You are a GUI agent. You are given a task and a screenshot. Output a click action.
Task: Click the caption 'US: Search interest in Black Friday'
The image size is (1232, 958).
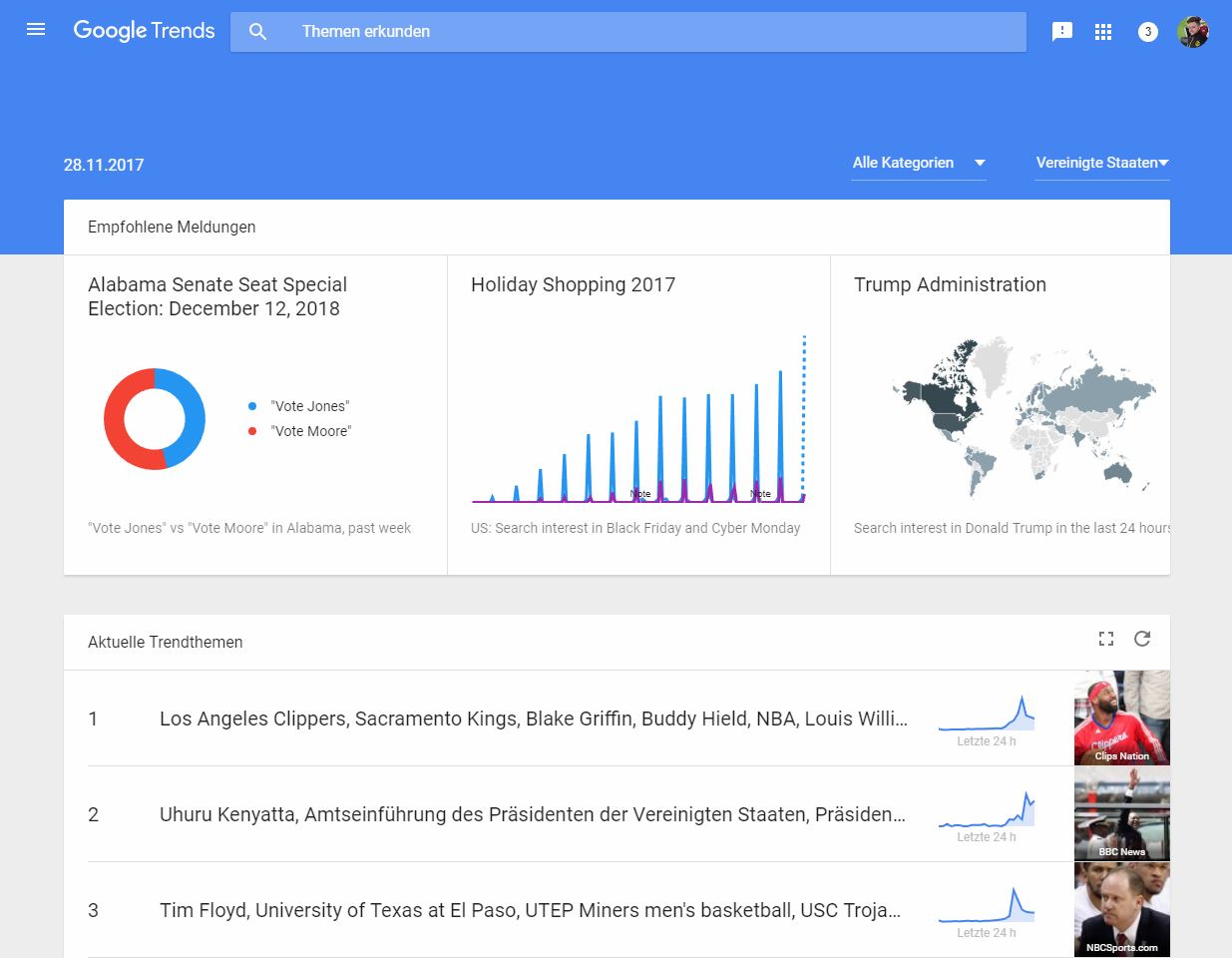pos(635,528)
